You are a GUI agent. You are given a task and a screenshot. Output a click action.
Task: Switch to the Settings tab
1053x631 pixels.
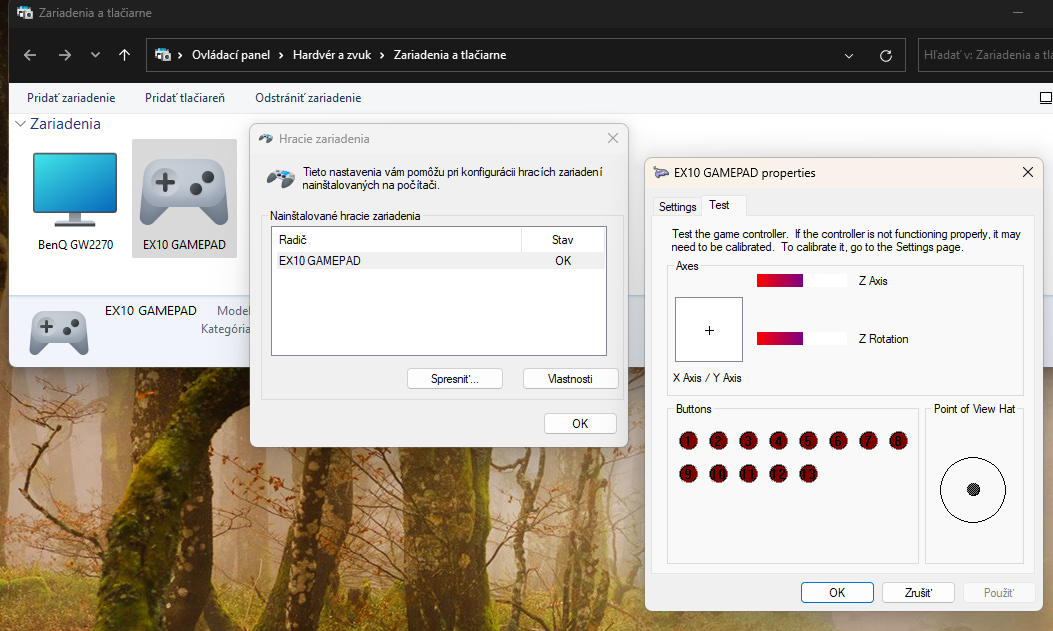coord(677,207)
